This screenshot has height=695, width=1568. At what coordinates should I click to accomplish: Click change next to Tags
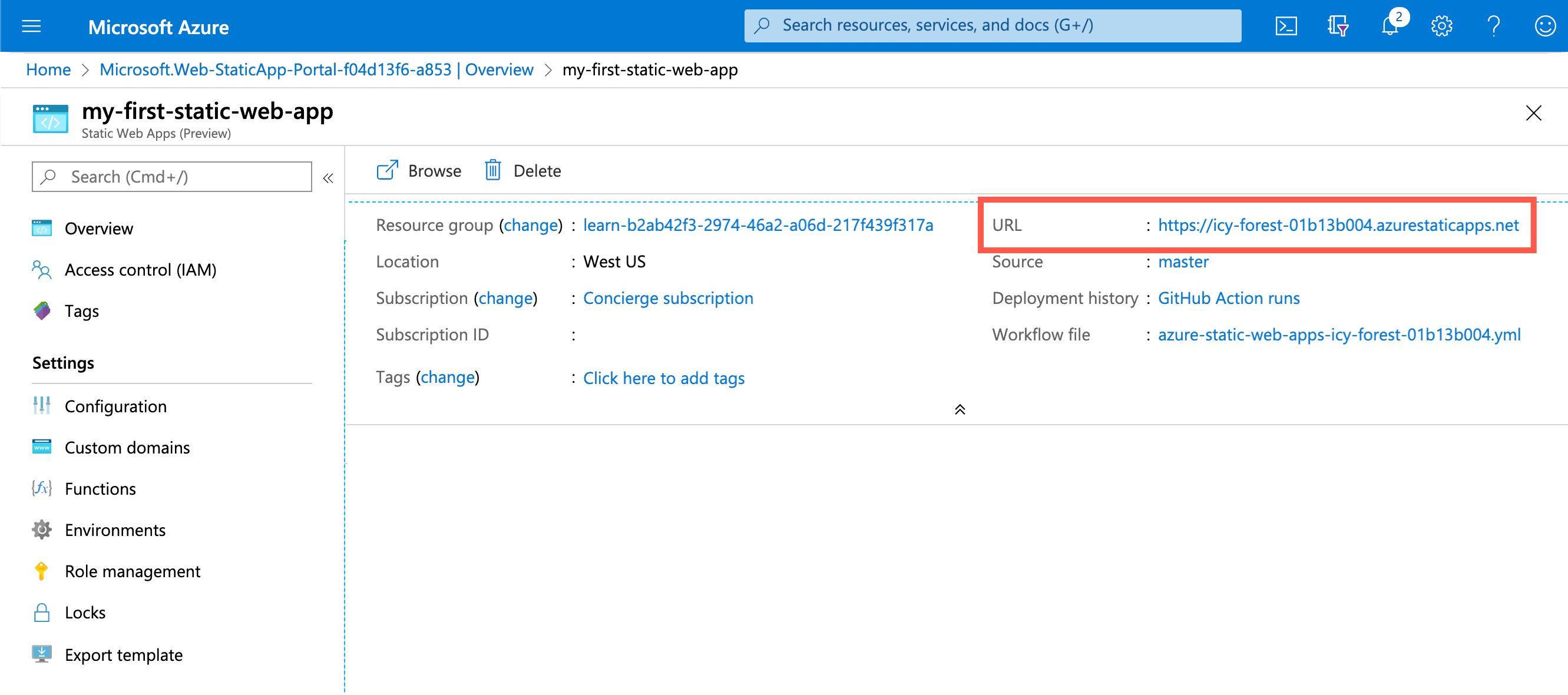coord(448,378)
